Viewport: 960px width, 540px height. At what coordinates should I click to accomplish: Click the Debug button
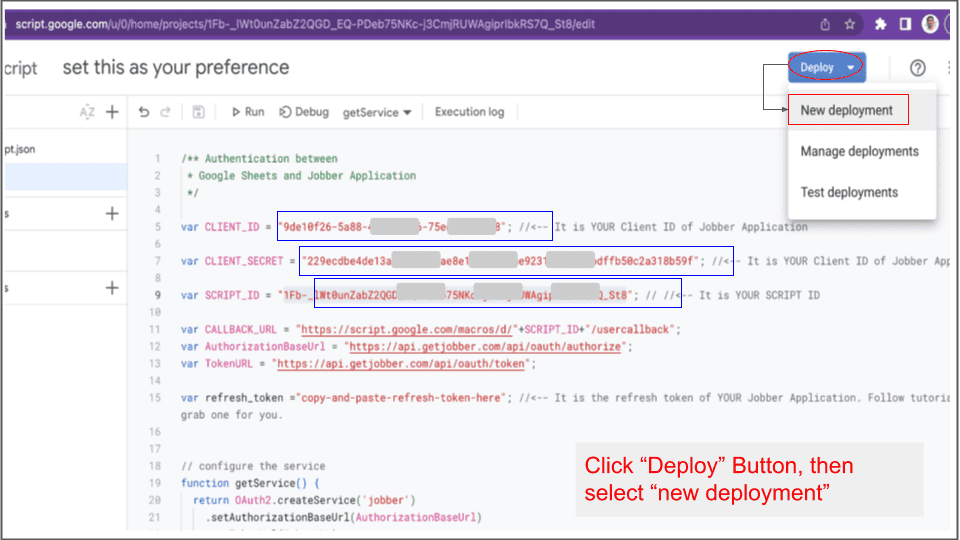click(304, 112)
